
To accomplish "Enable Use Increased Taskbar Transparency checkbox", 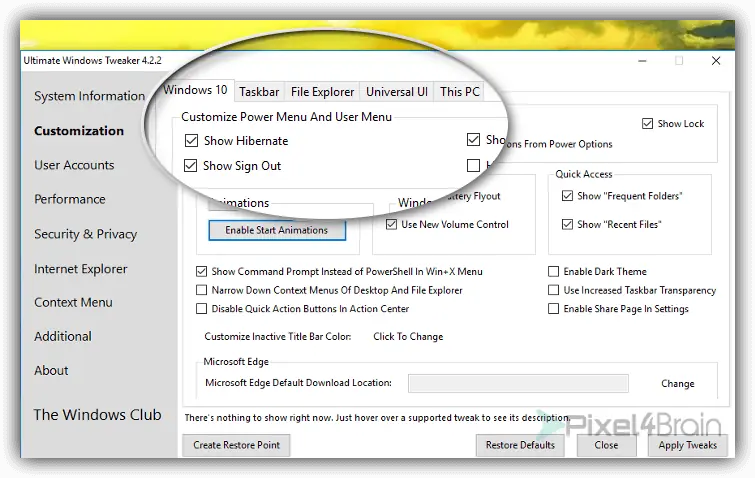I will [554, 290].
